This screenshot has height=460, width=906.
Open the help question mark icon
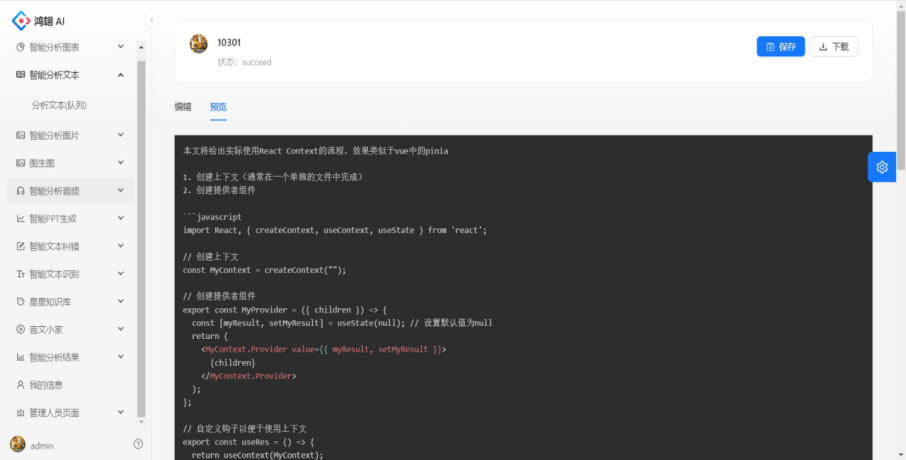click(138, 444)
